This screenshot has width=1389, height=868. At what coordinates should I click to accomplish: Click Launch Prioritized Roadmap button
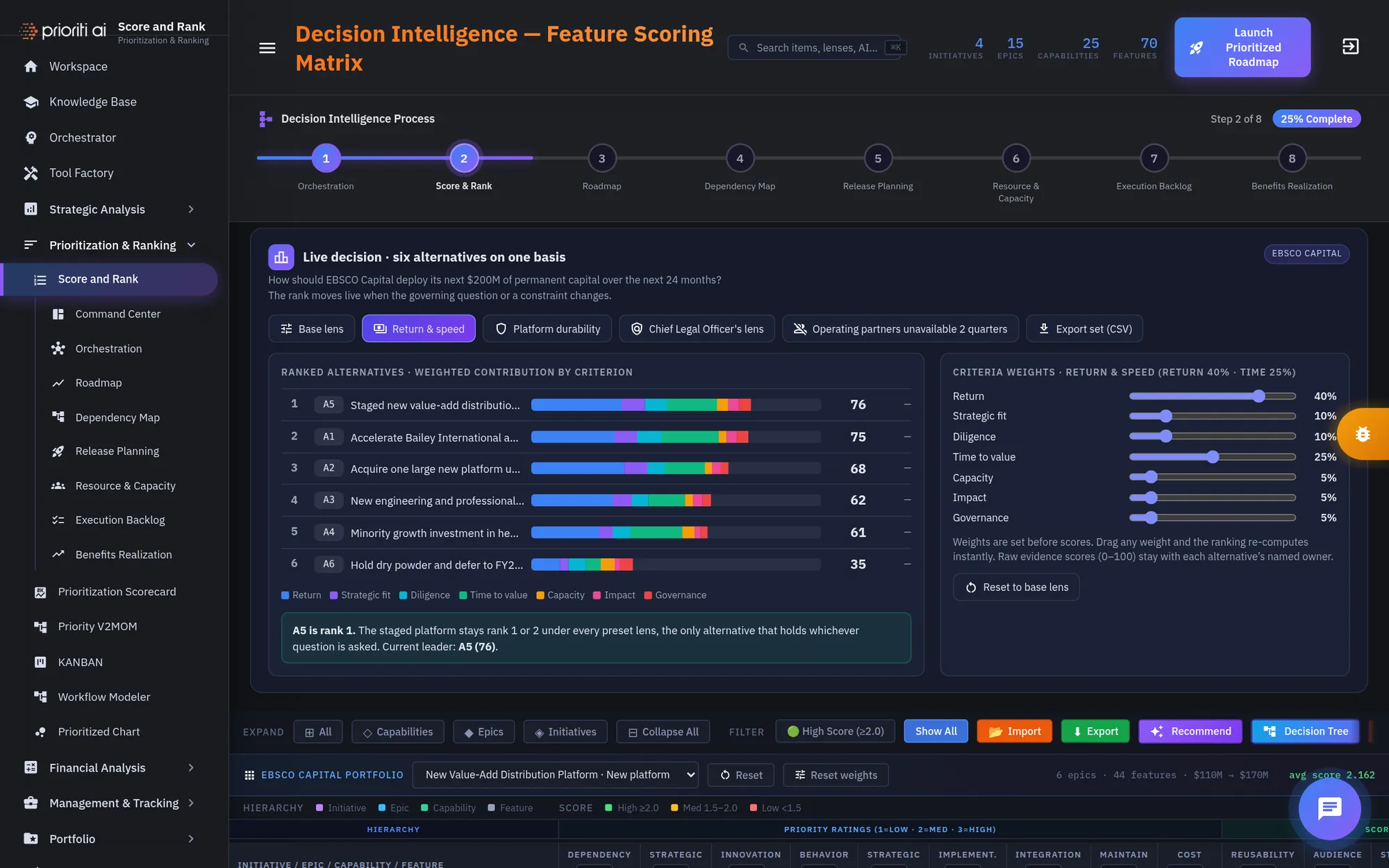click(x=1242, y=47)
